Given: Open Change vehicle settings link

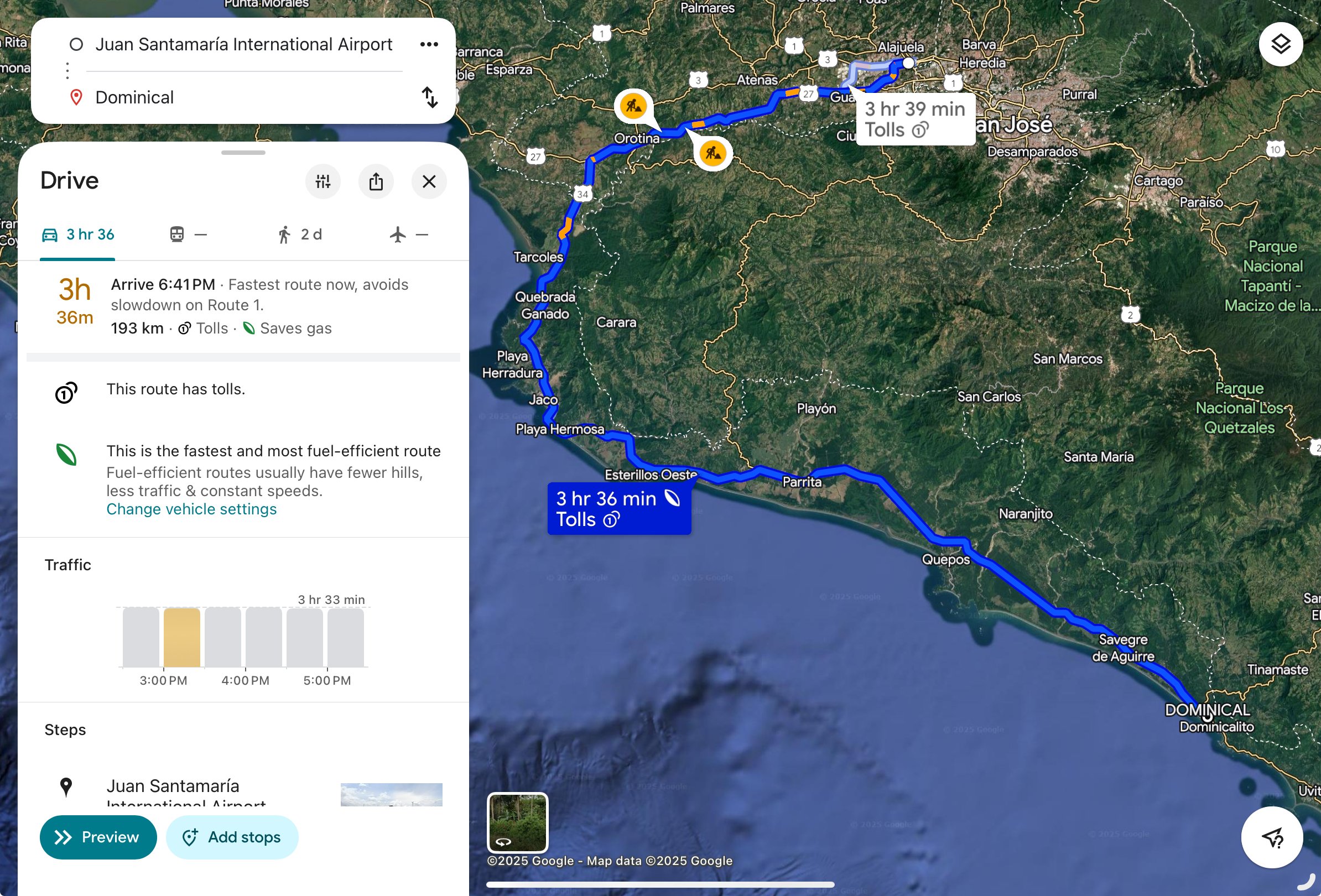Looking at the screenshot, I should click(191, 509).
